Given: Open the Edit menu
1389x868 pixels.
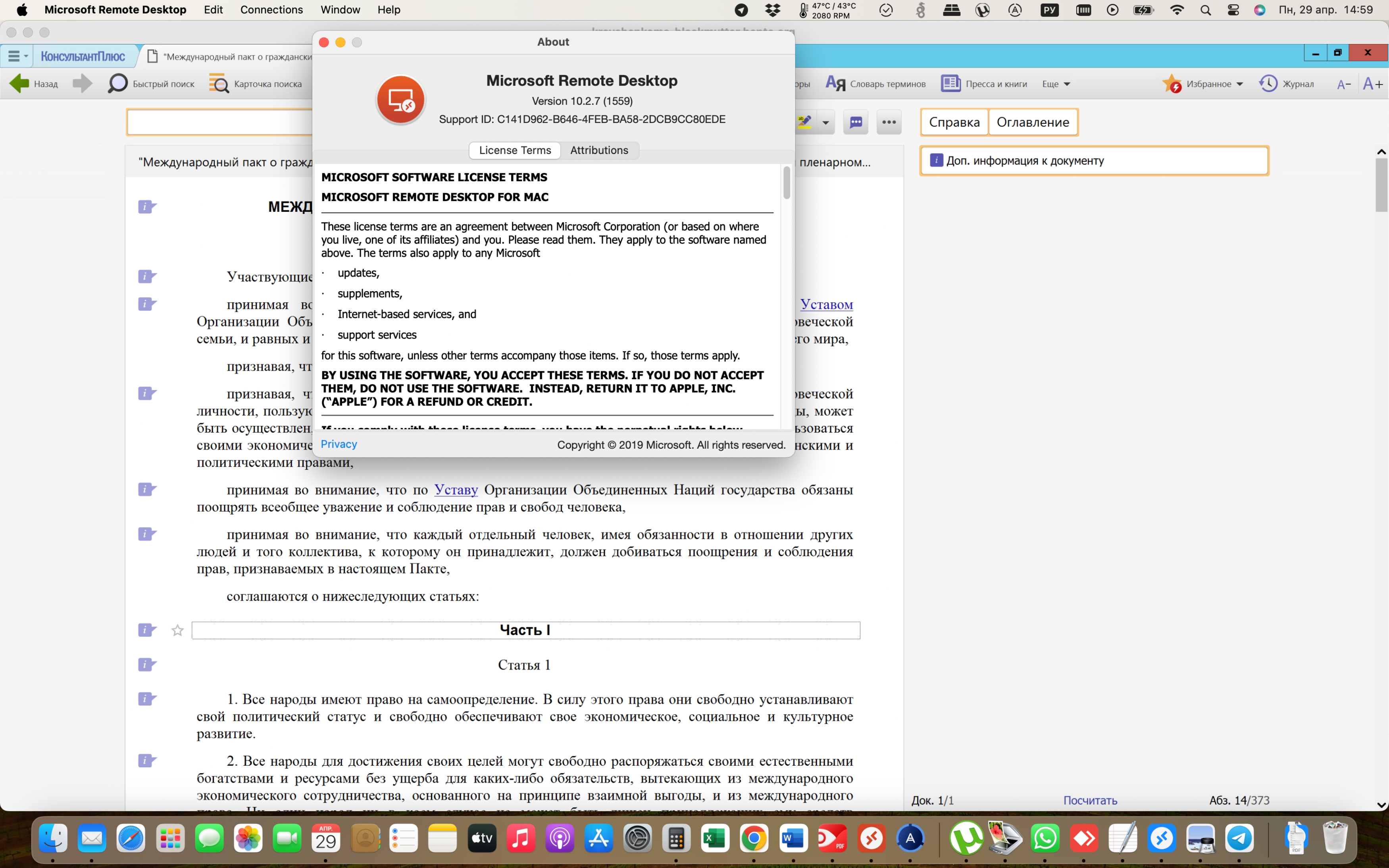Looking at the screenshot, I should pyautogui.click(x=213, y=10).
